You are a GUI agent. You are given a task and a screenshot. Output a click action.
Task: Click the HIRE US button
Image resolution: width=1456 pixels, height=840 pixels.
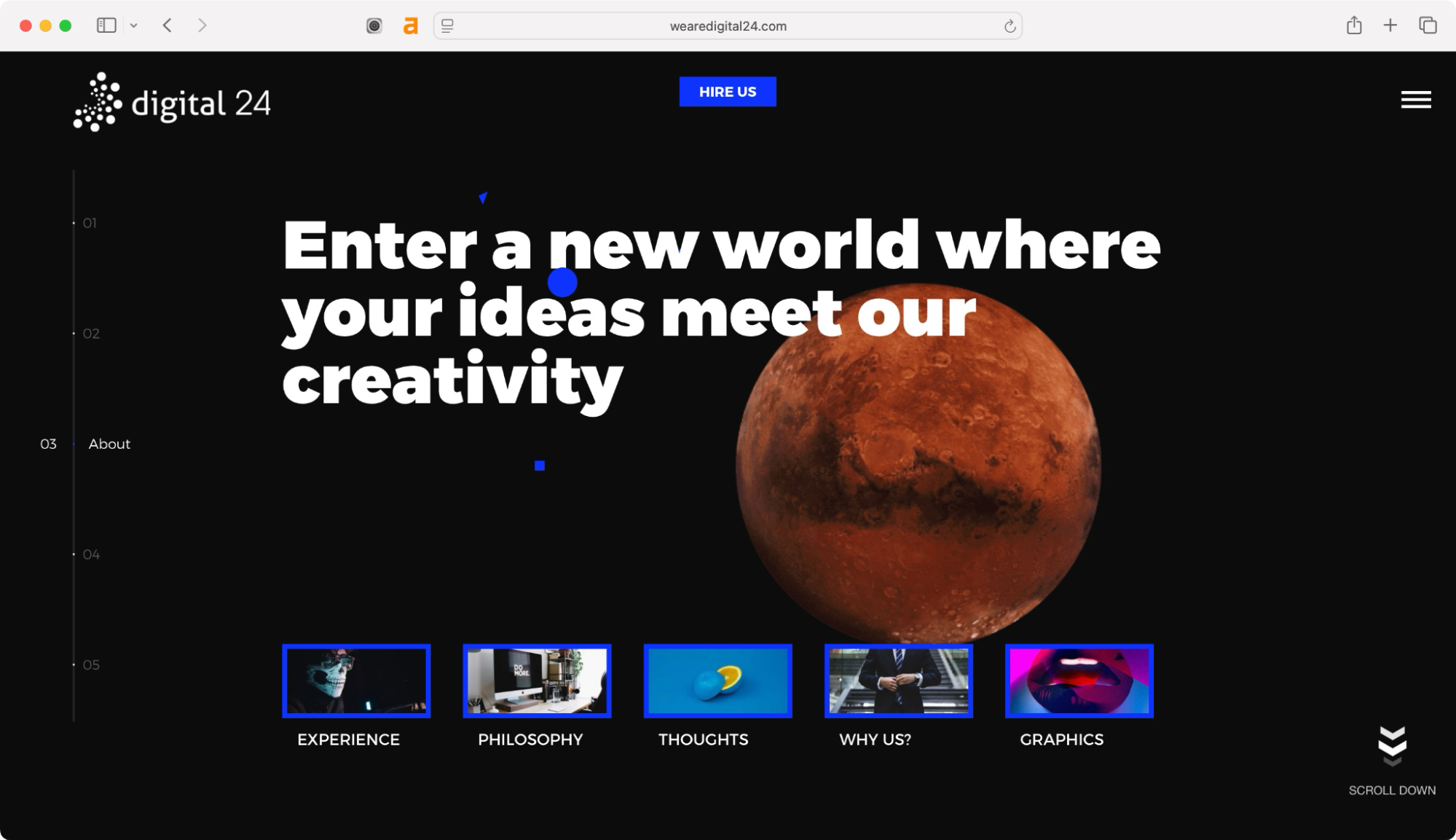click(x=728, y=92)
